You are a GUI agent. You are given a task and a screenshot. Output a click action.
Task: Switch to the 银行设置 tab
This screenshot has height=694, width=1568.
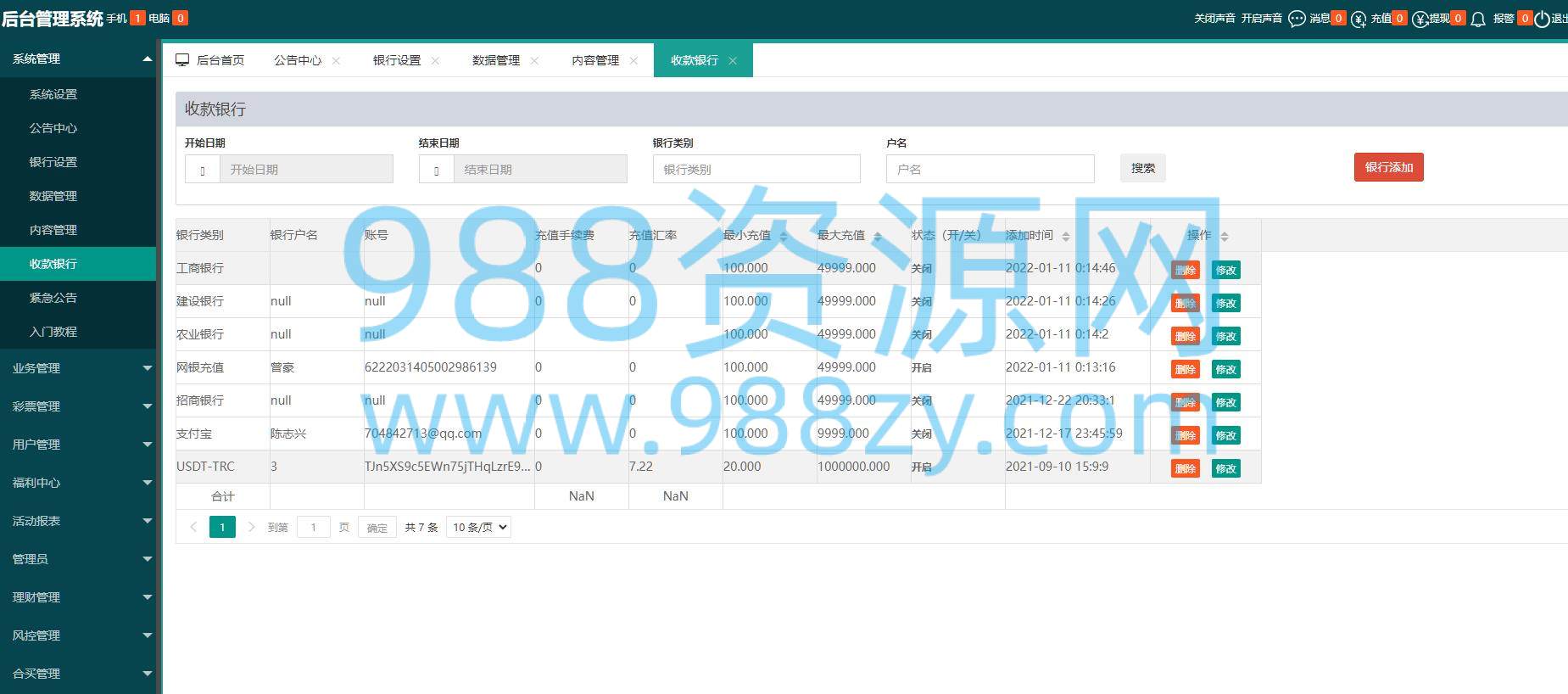397,60
